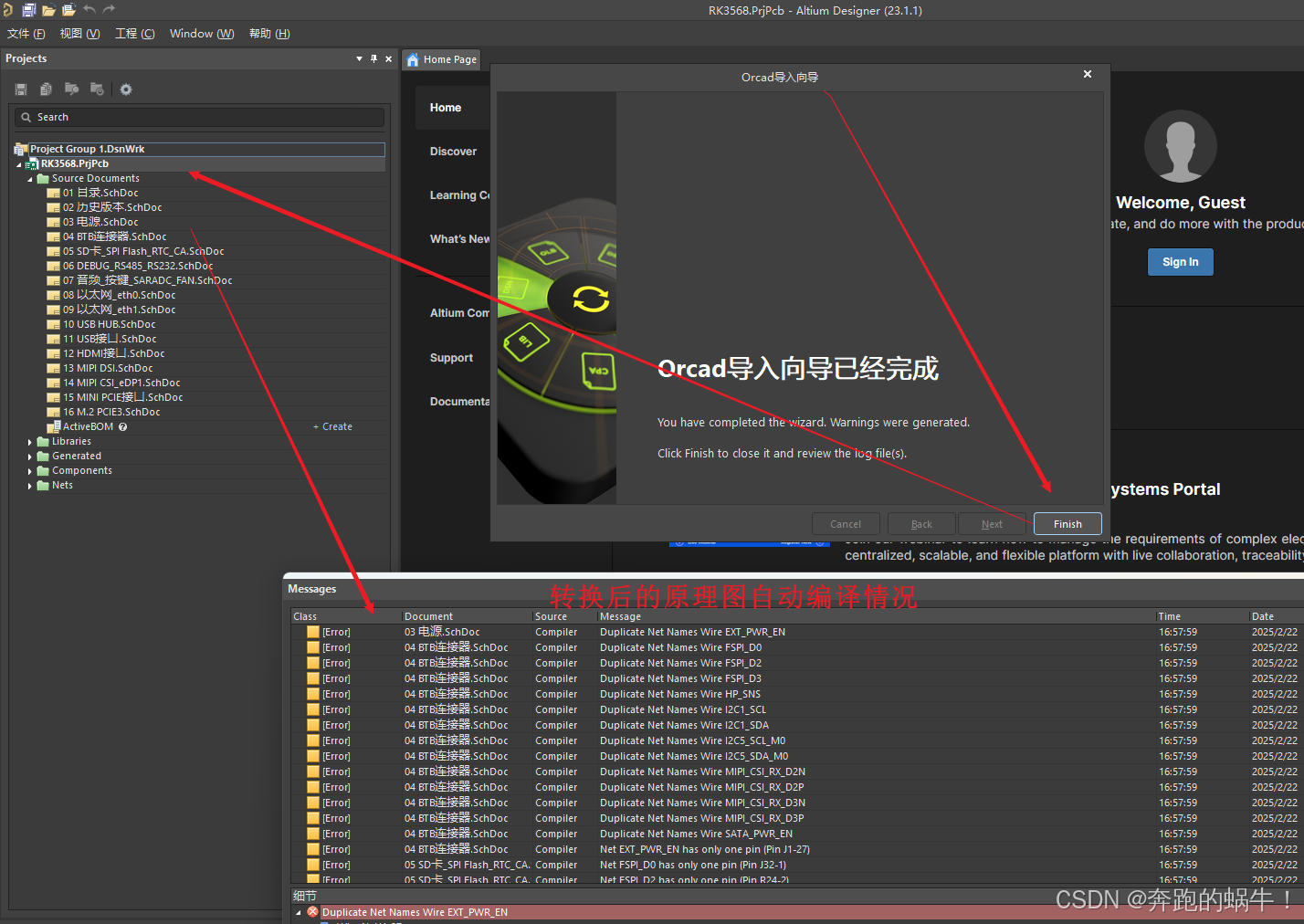Close the Projects panel
The width and height of the screenshot is (1304, 924).
tap(388, 58)
